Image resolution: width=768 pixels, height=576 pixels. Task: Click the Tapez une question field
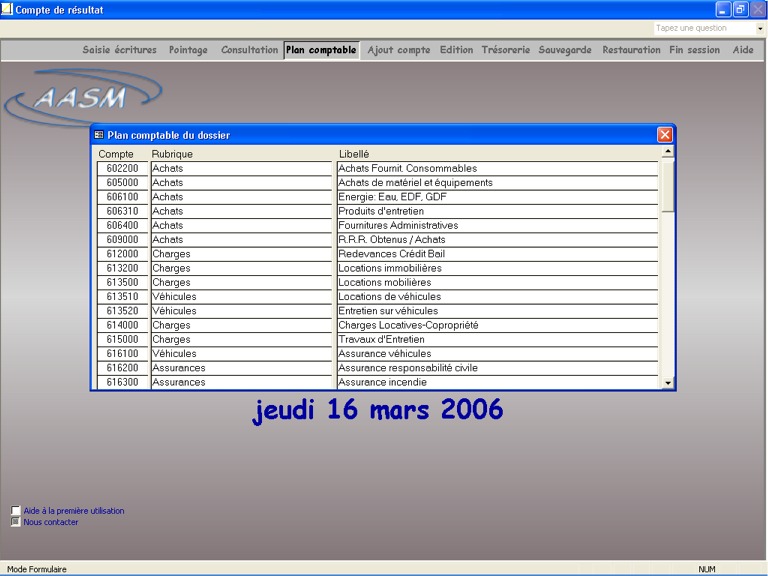point(704,28)
